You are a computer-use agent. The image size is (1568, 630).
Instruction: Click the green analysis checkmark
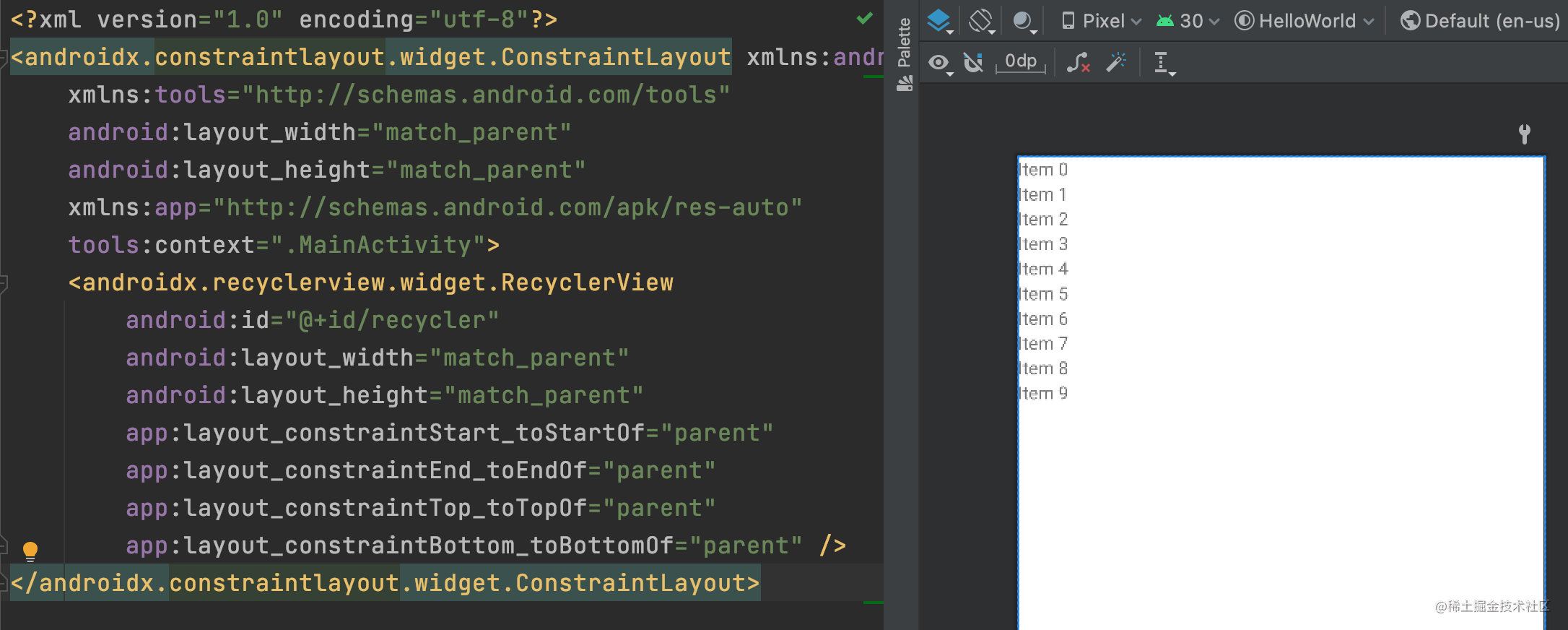pos(865,18)
